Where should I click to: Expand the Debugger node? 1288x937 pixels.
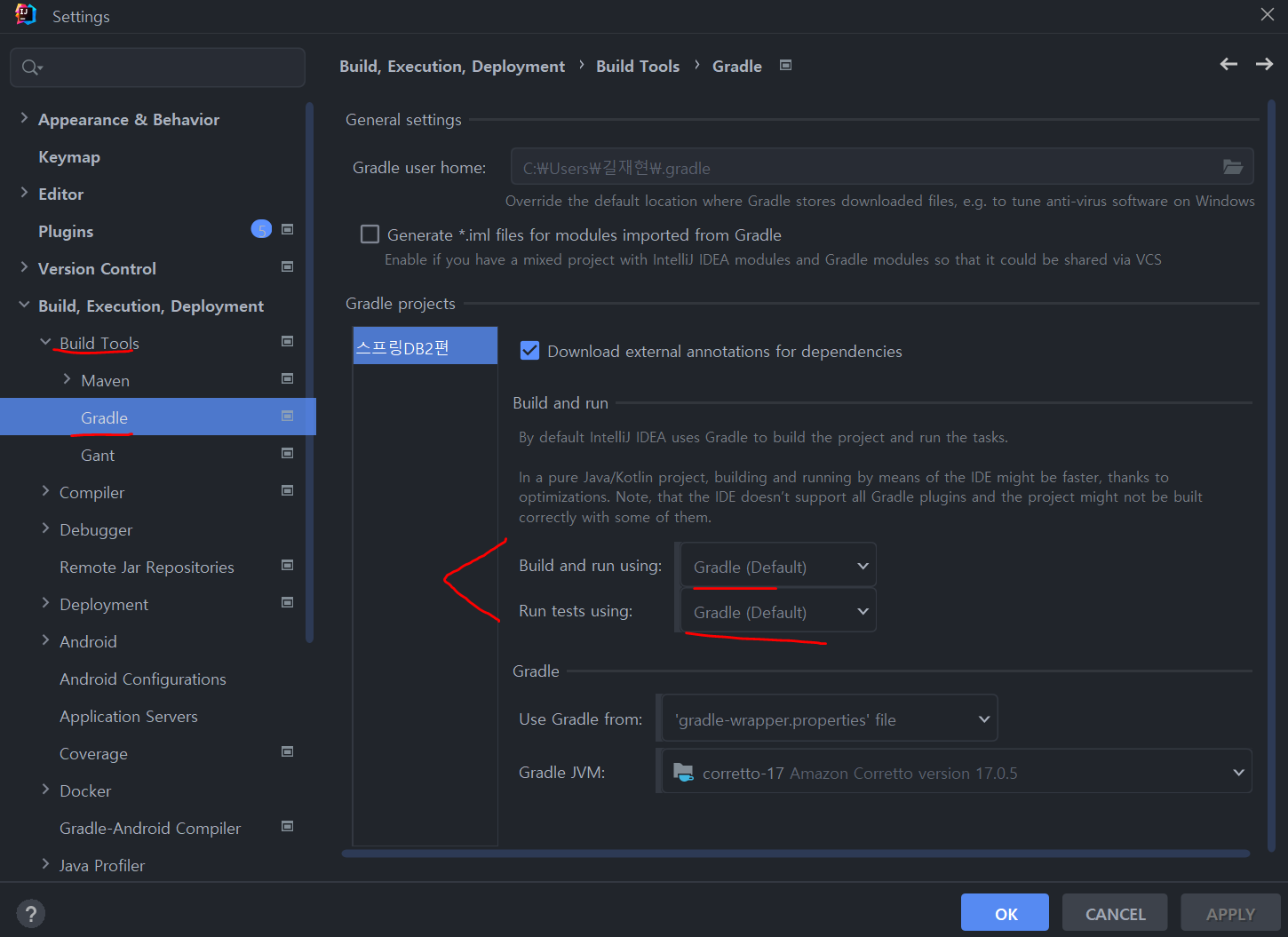pyautogui.click(x=45, y=528)
